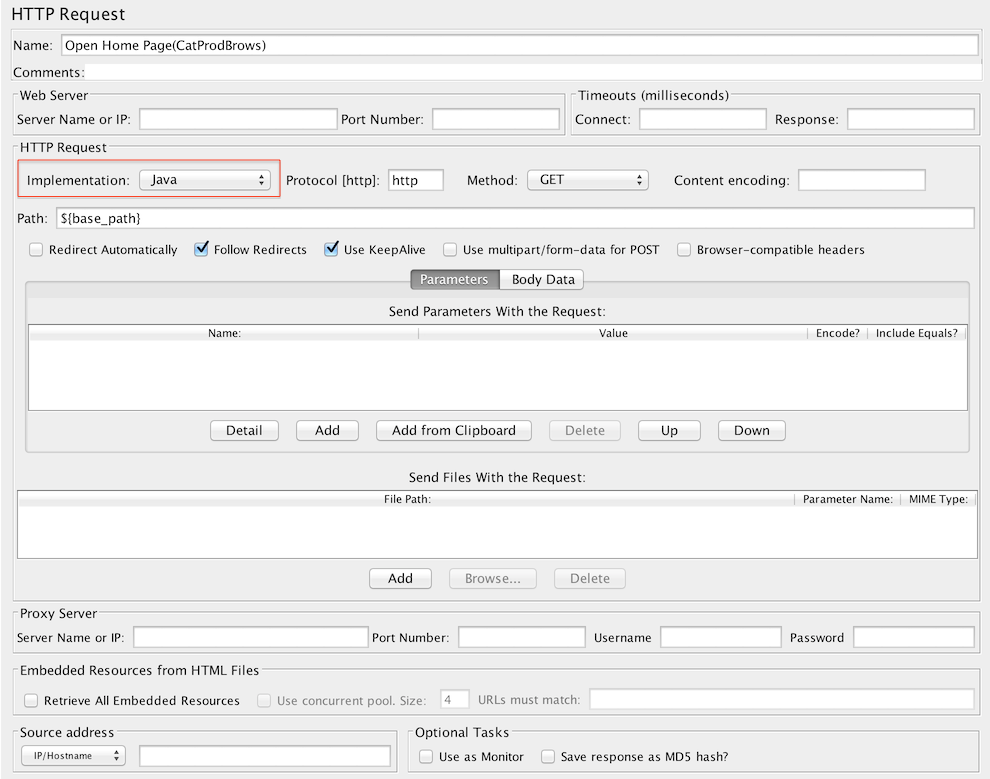Disable the Use KeepAlive checkbox
The height and width of the screenshot is (779, 990).
point(331,250)
